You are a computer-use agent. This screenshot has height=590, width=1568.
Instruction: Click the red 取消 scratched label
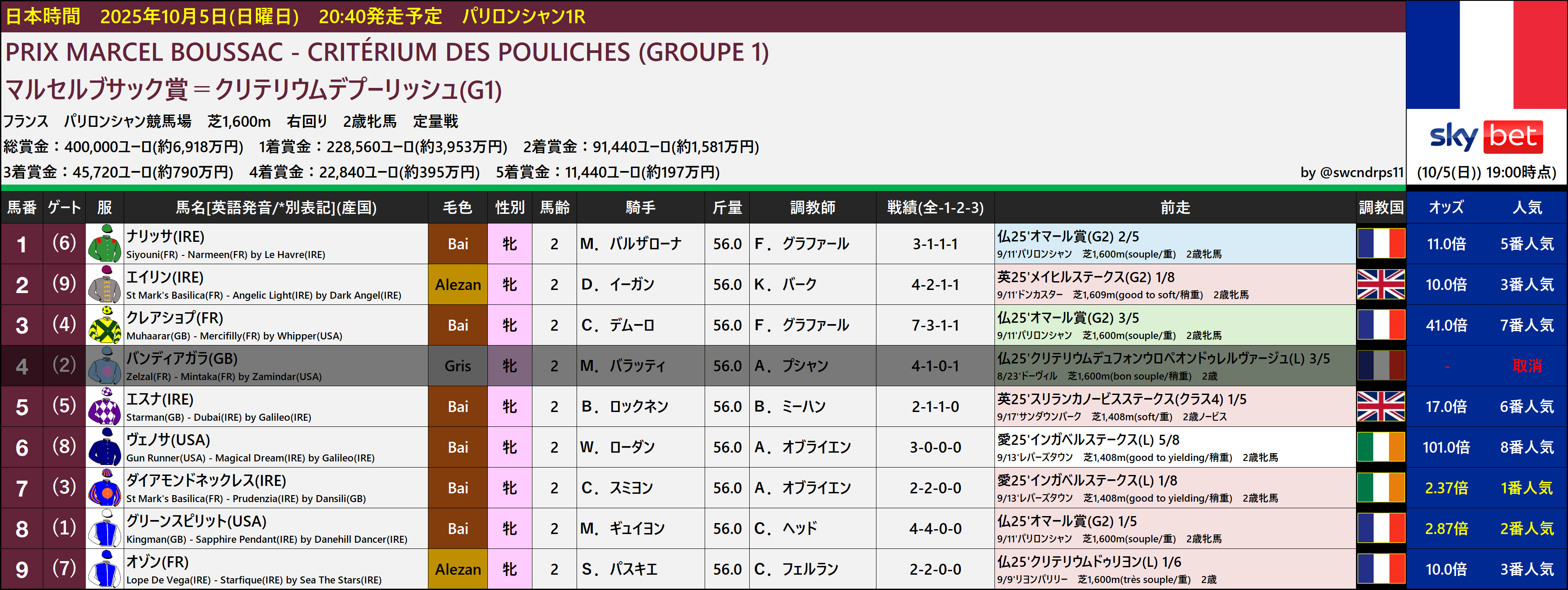coord(1526,367)
